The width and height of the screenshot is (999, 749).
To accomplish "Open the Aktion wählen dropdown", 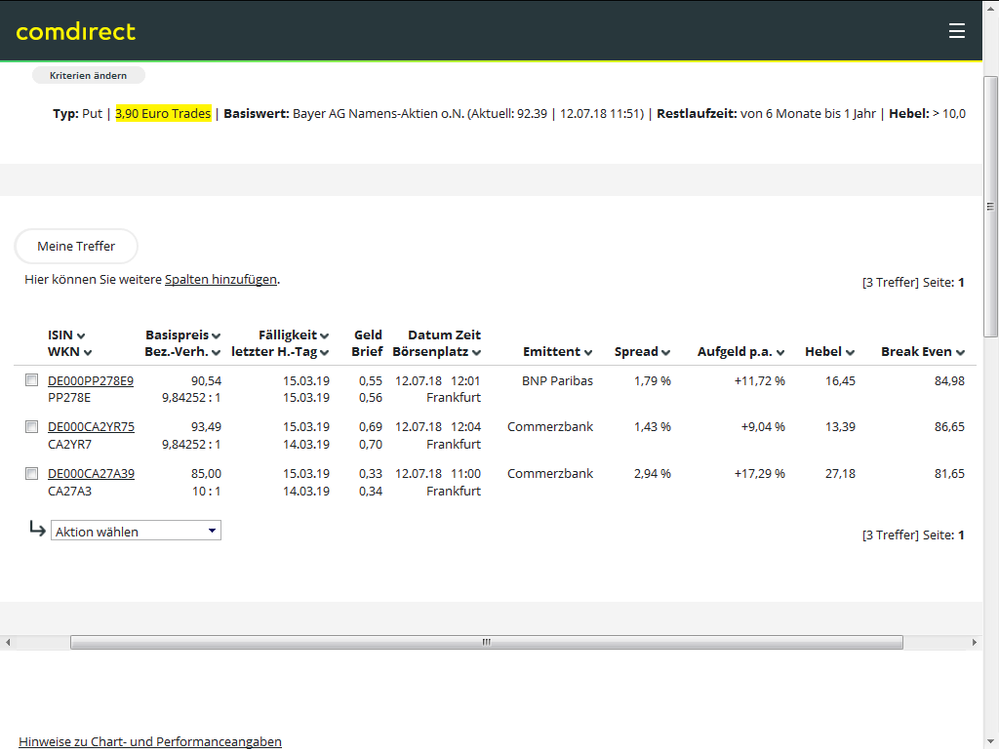I will tap(136, 531).
